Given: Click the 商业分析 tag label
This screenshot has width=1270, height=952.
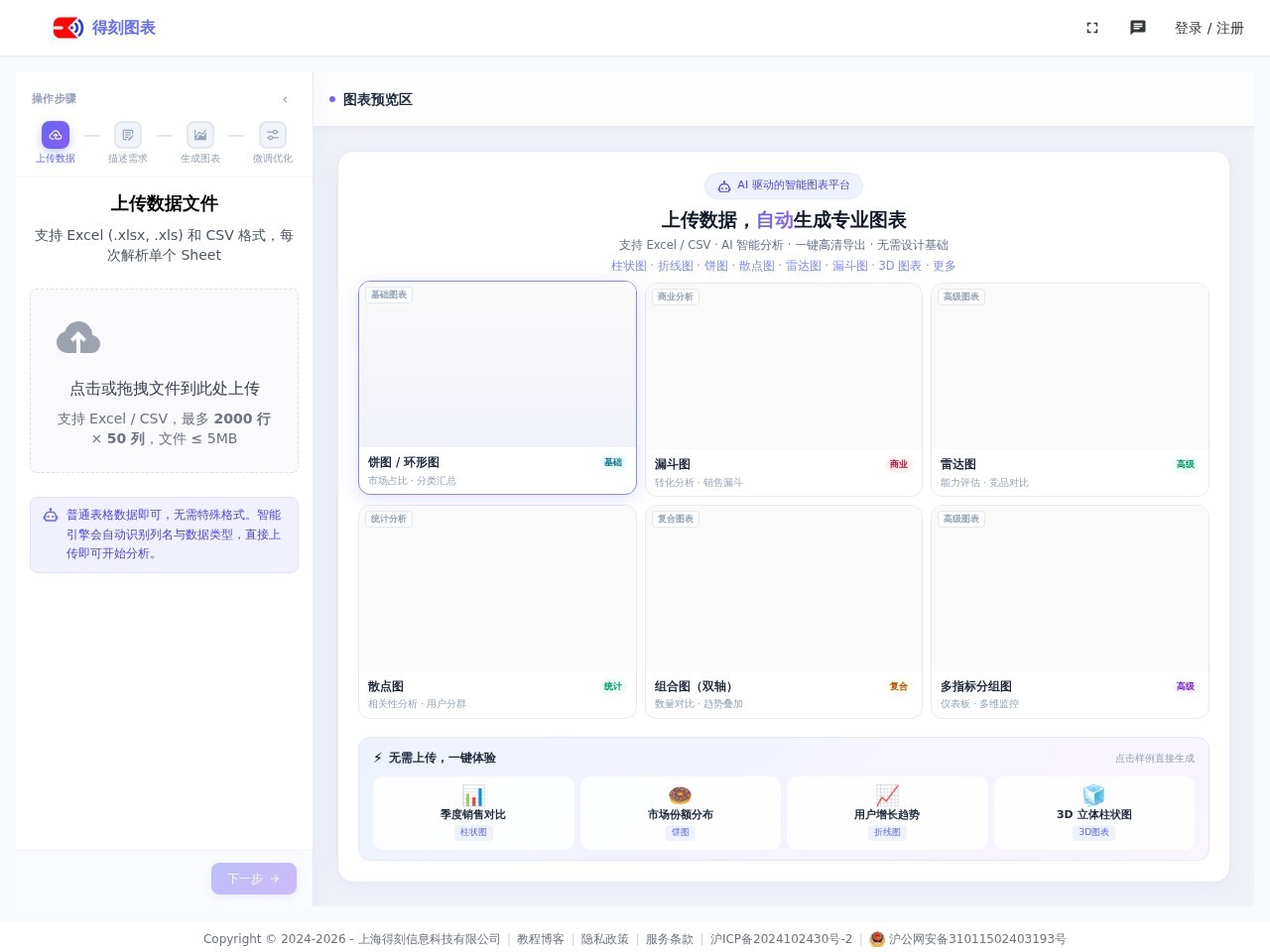Looking at the screenshot, I should tap(676, 297).
